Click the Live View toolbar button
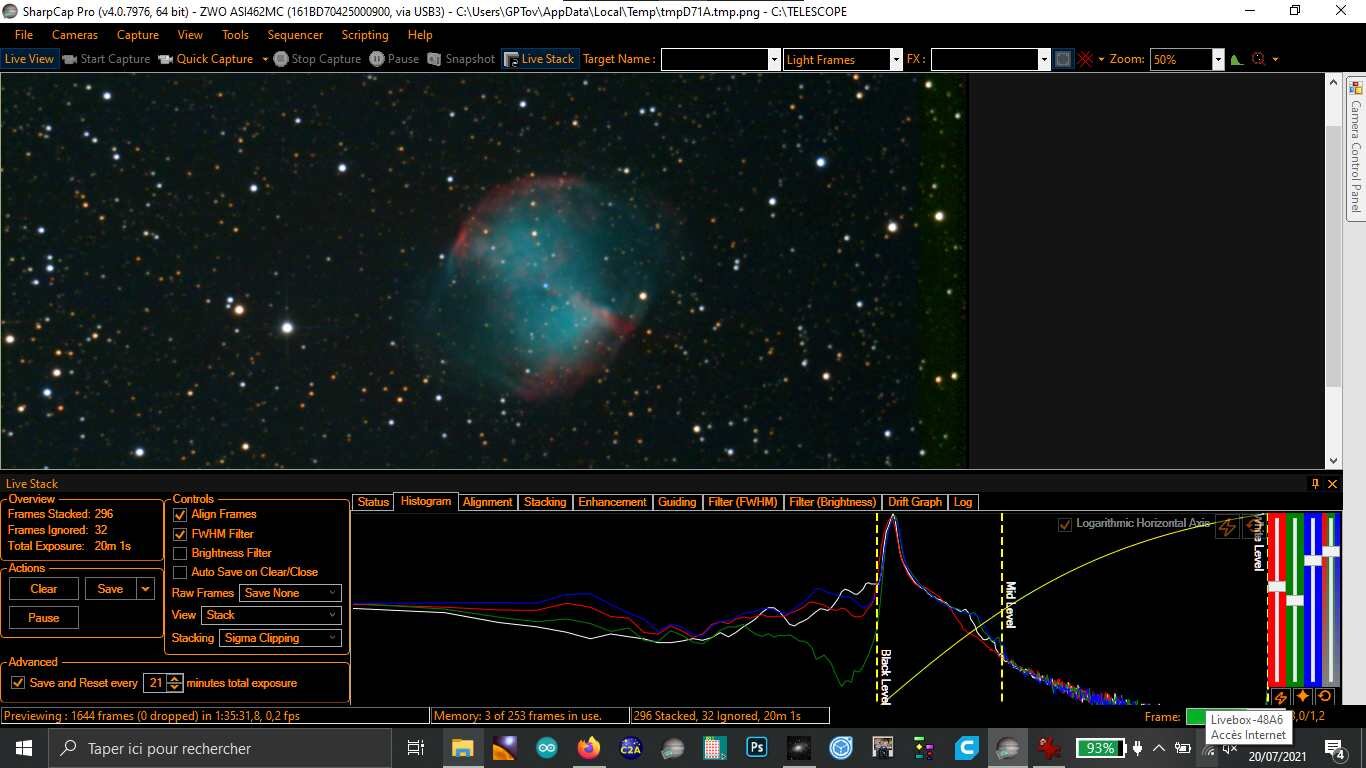Screen dimensions: 1366x768 click(x=29, y=59)
